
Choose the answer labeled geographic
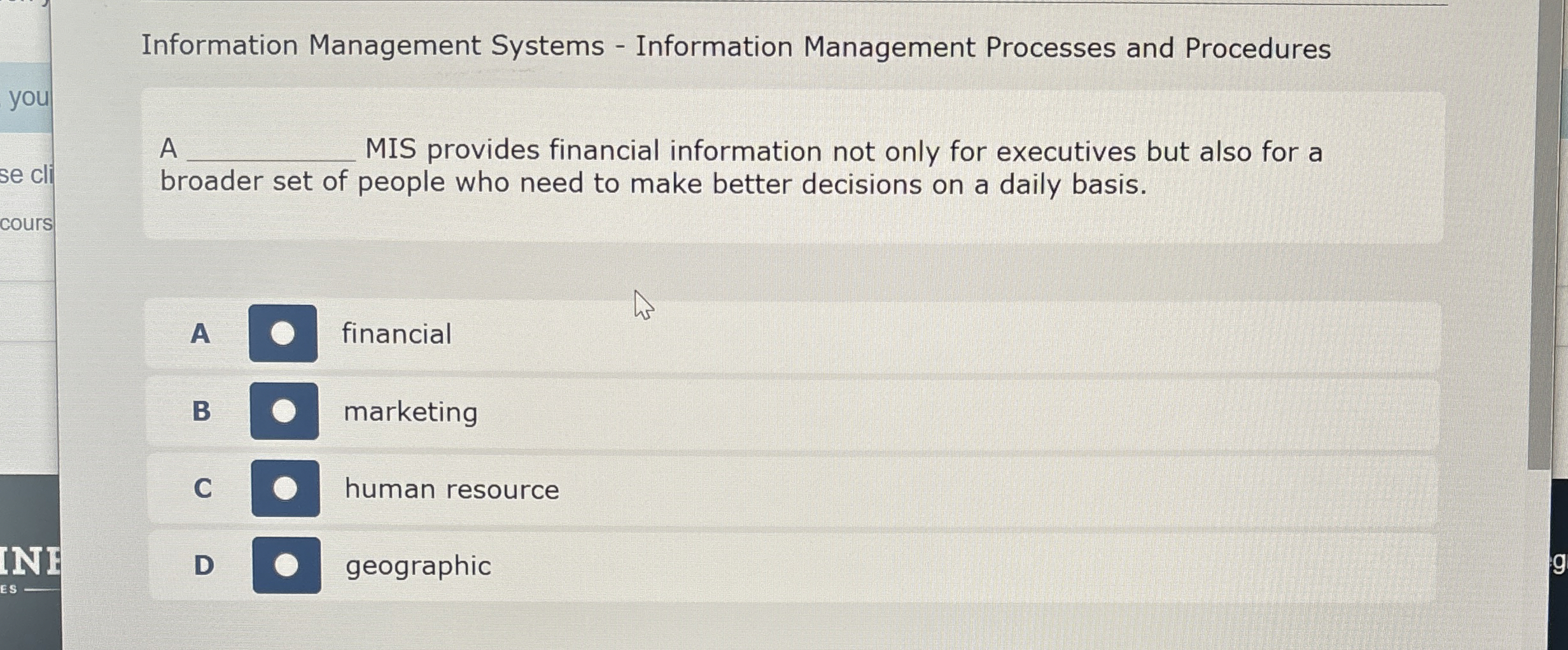418,566
